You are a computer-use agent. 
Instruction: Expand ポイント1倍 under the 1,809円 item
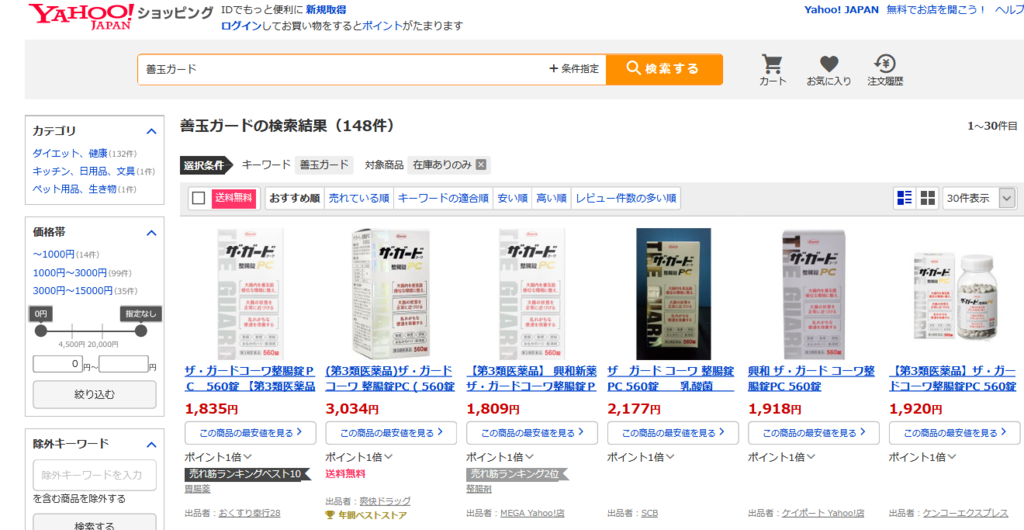tap(500, 457)
